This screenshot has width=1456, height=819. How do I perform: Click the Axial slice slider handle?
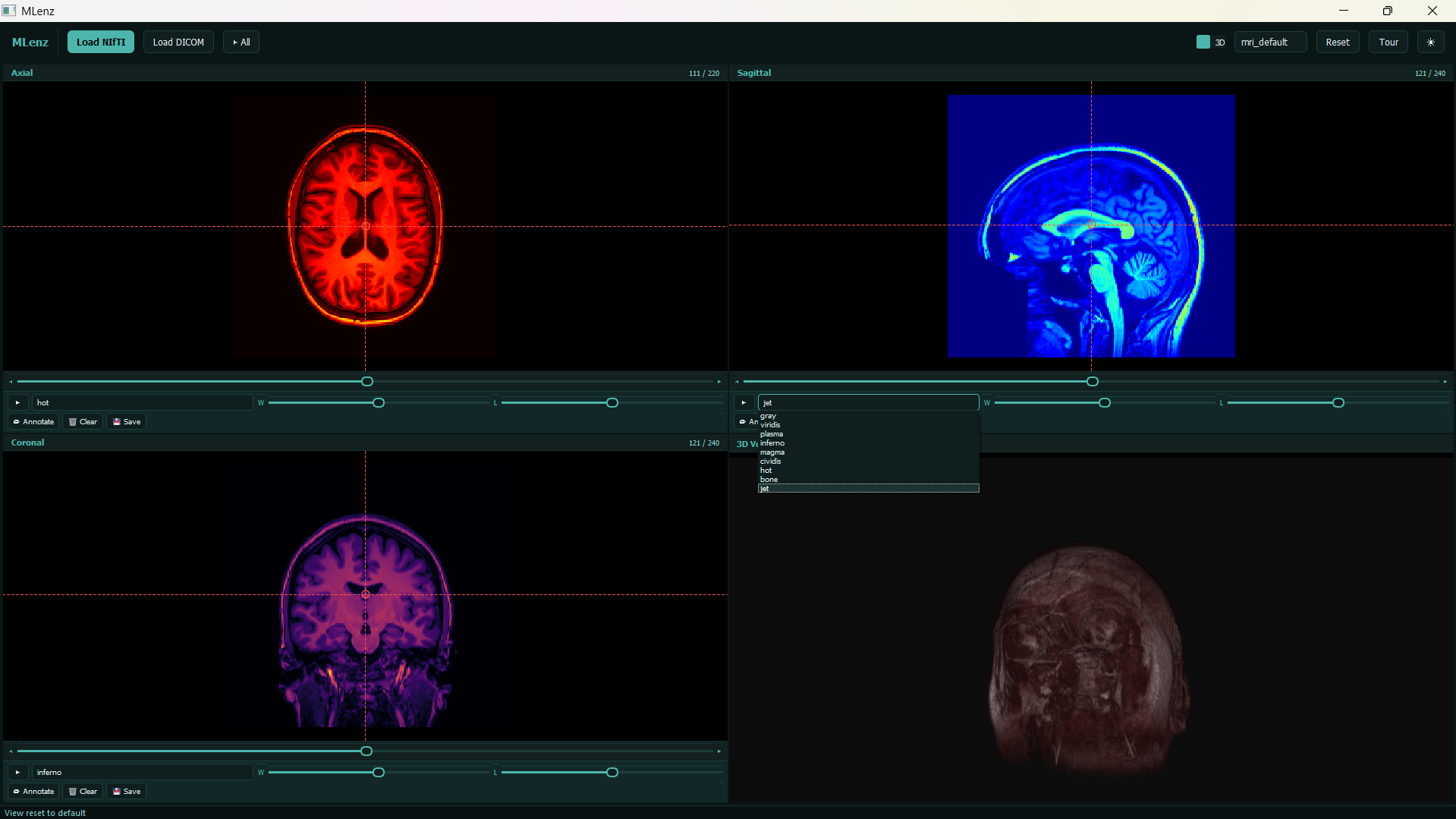point(367,382)
